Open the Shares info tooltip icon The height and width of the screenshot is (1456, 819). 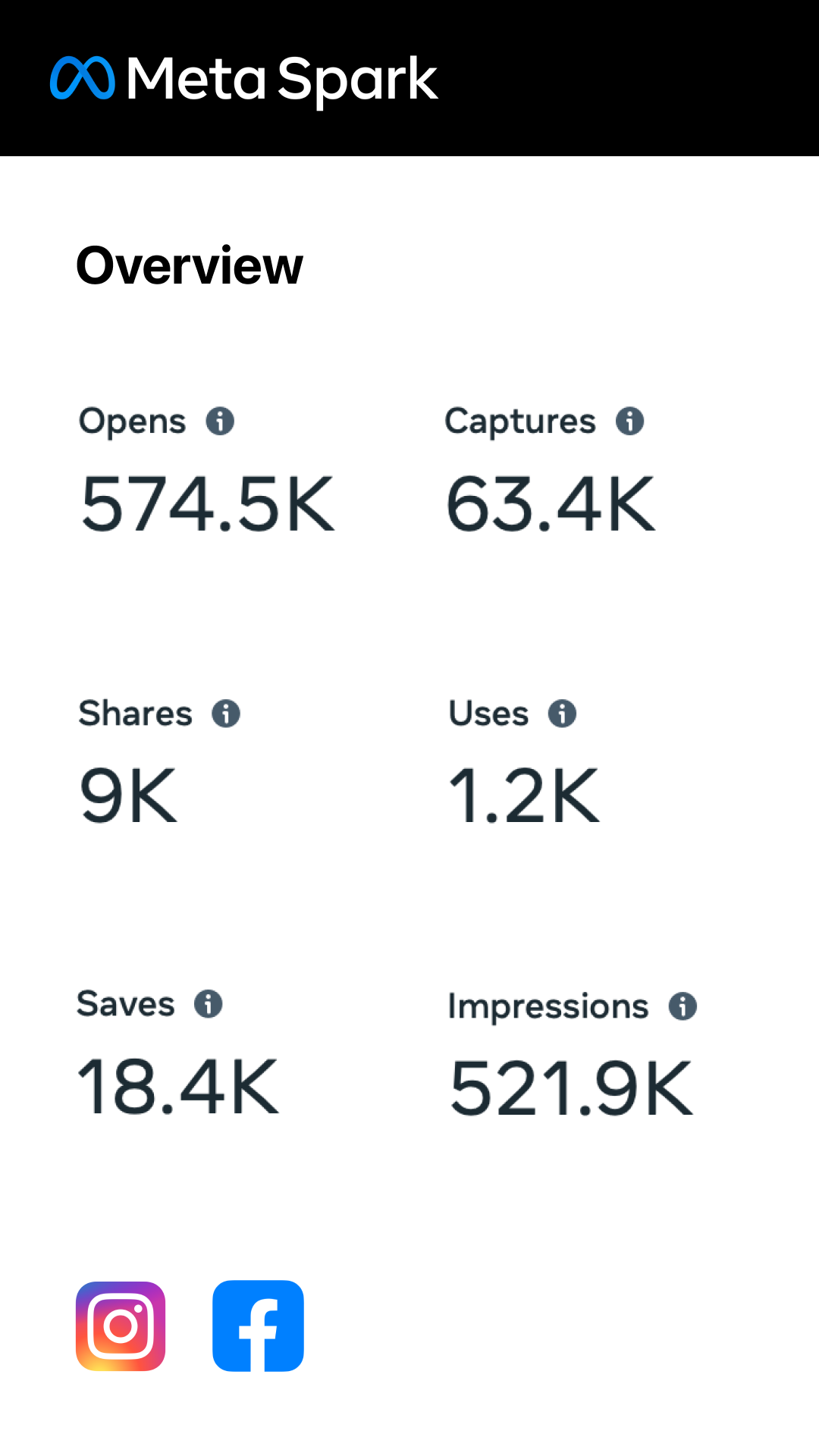tap(226, 714)
